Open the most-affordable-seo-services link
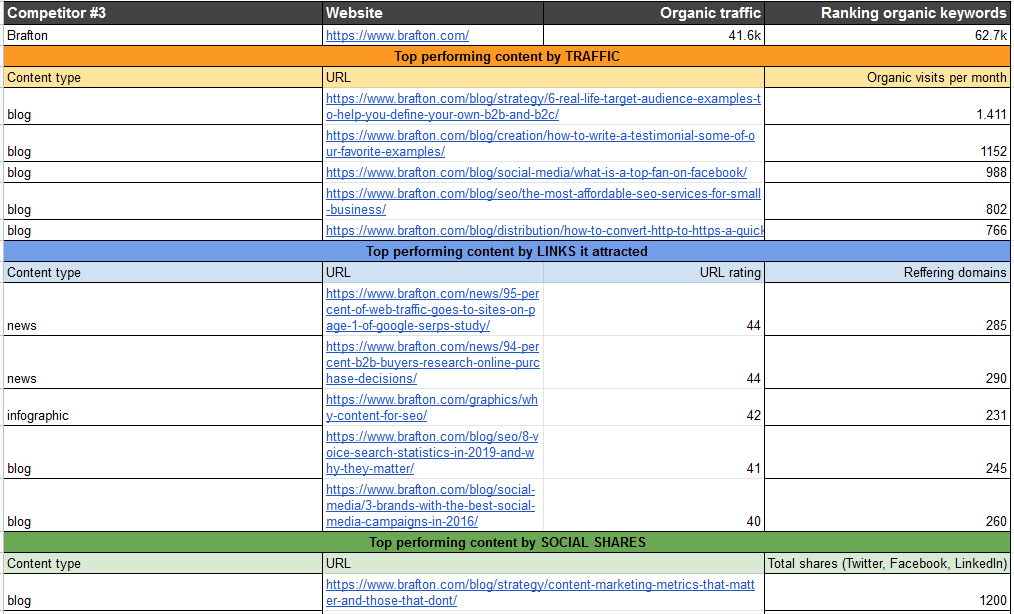The width and height of the screenshot is (1014, 614). (x=543, y=201)
